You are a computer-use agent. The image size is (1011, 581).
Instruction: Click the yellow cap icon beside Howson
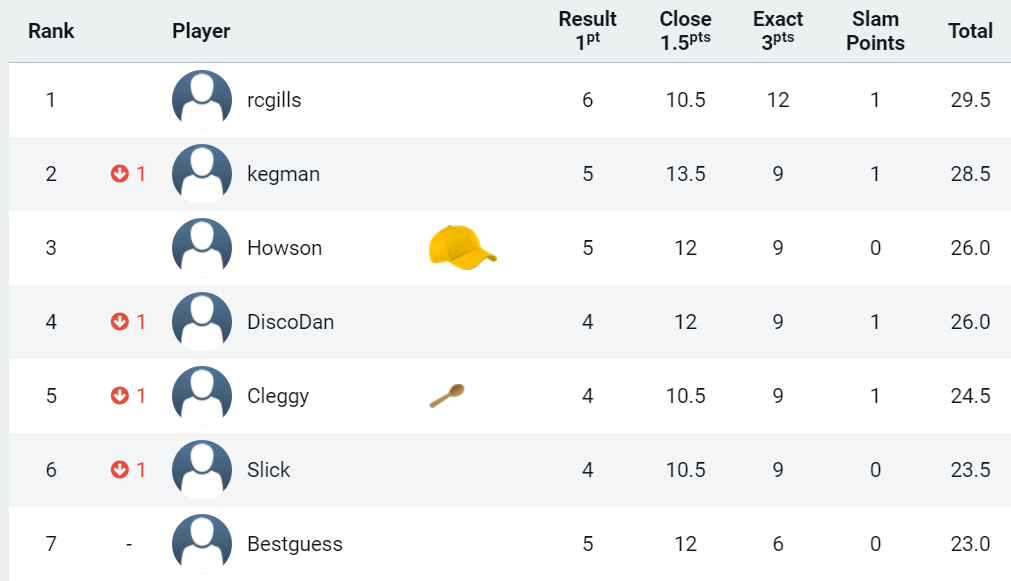click(462, 248)
